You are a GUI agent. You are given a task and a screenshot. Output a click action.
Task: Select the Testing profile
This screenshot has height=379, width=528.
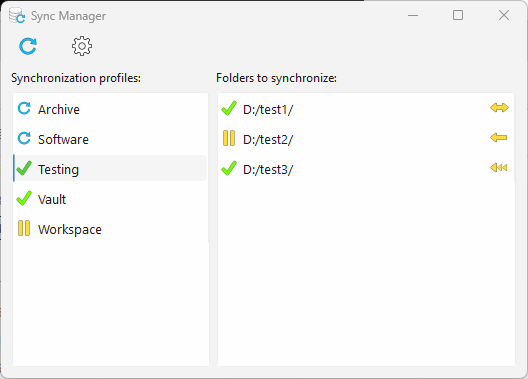tap(110, 169)
